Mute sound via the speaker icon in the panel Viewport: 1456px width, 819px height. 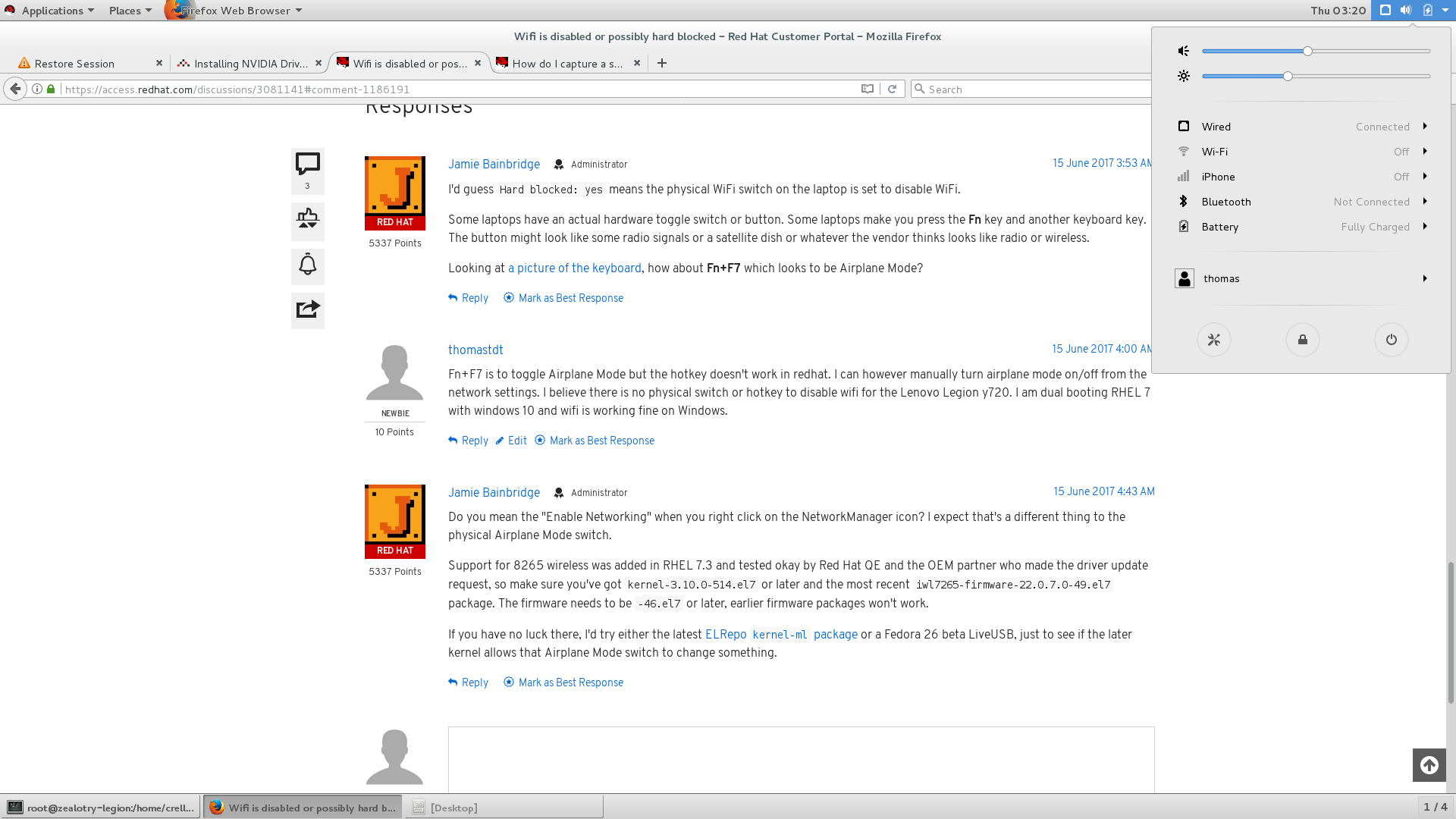(x=1183, y=51)
